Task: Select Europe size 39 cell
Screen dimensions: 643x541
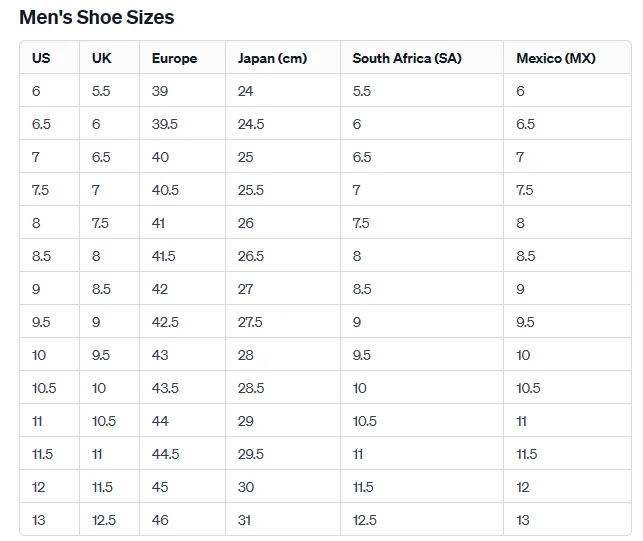Action: pyautogui.click(x=160, y=91)
